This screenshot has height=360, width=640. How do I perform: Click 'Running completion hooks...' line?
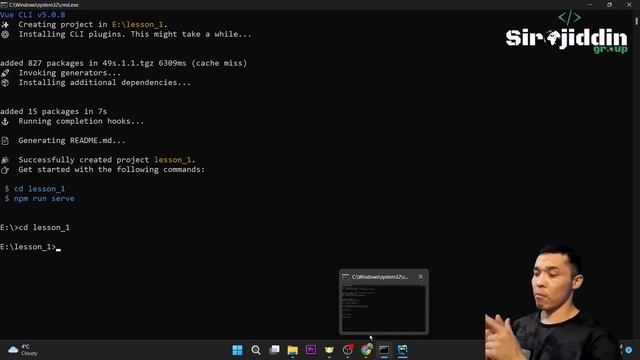[81, 121]
